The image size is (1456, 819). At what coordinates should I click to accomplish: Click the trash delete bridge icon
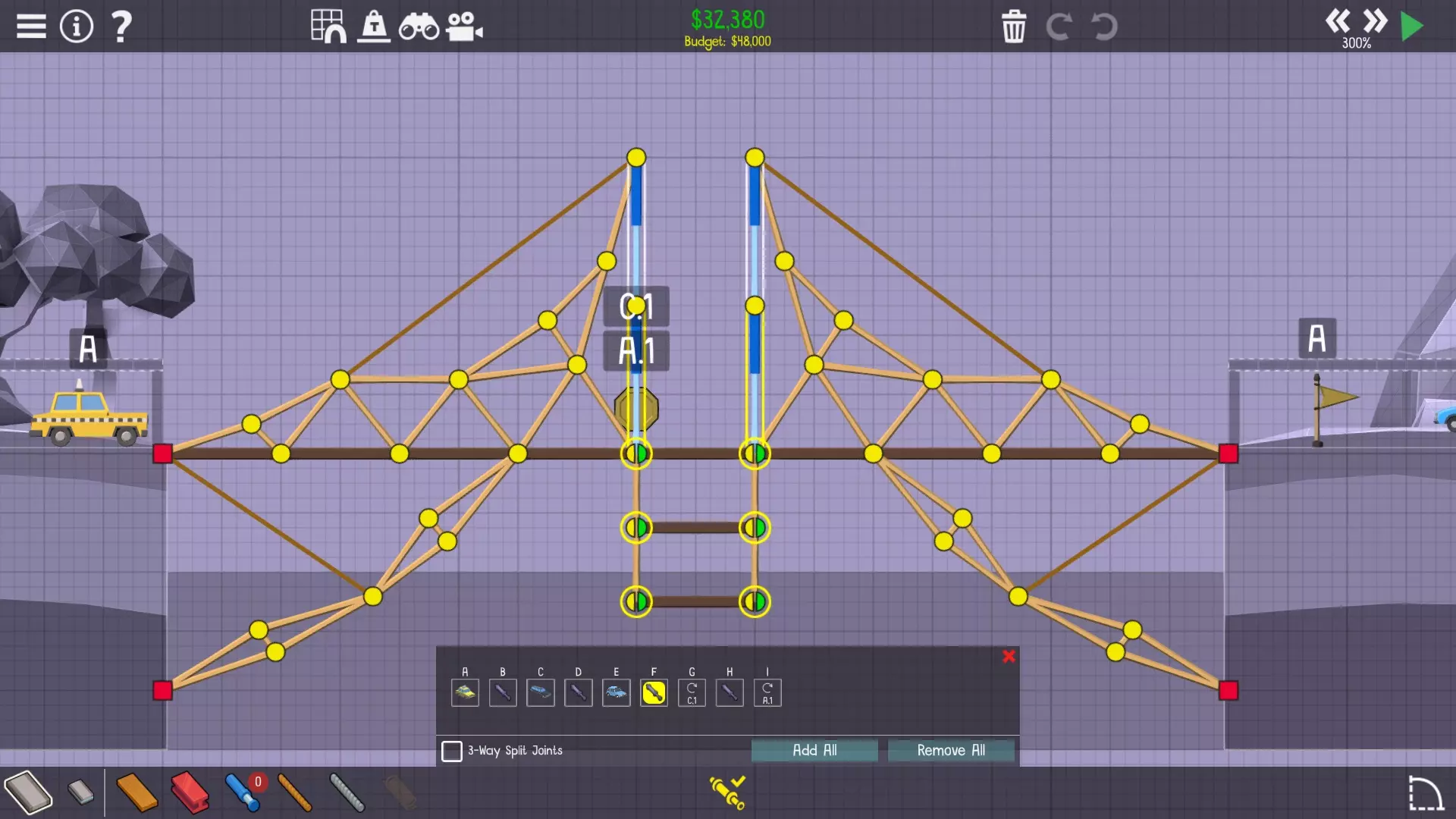1014,27
